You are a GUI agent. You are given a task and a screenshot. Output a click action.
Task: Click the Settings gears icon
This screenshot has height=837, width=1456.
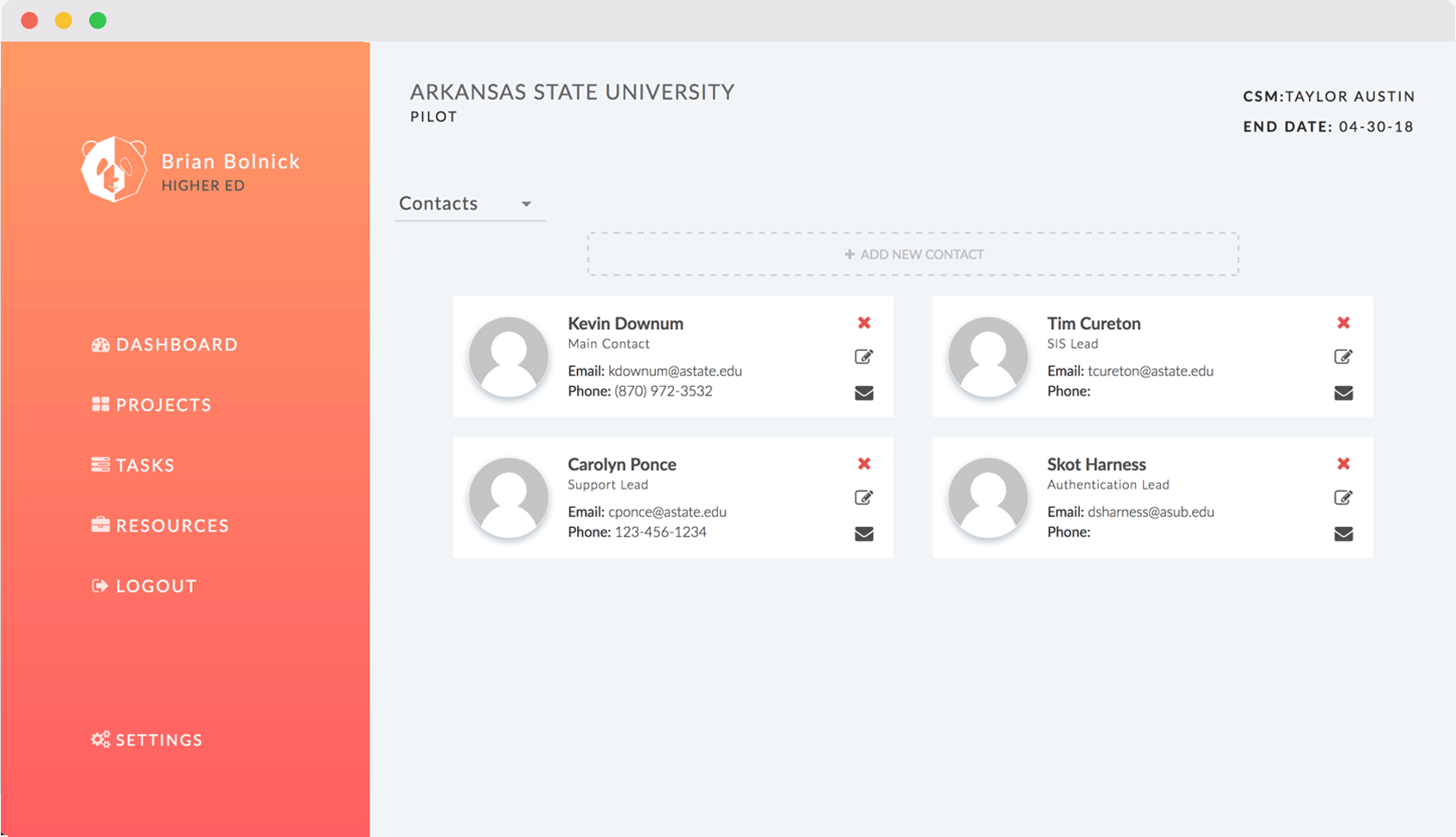pos(100,739)
